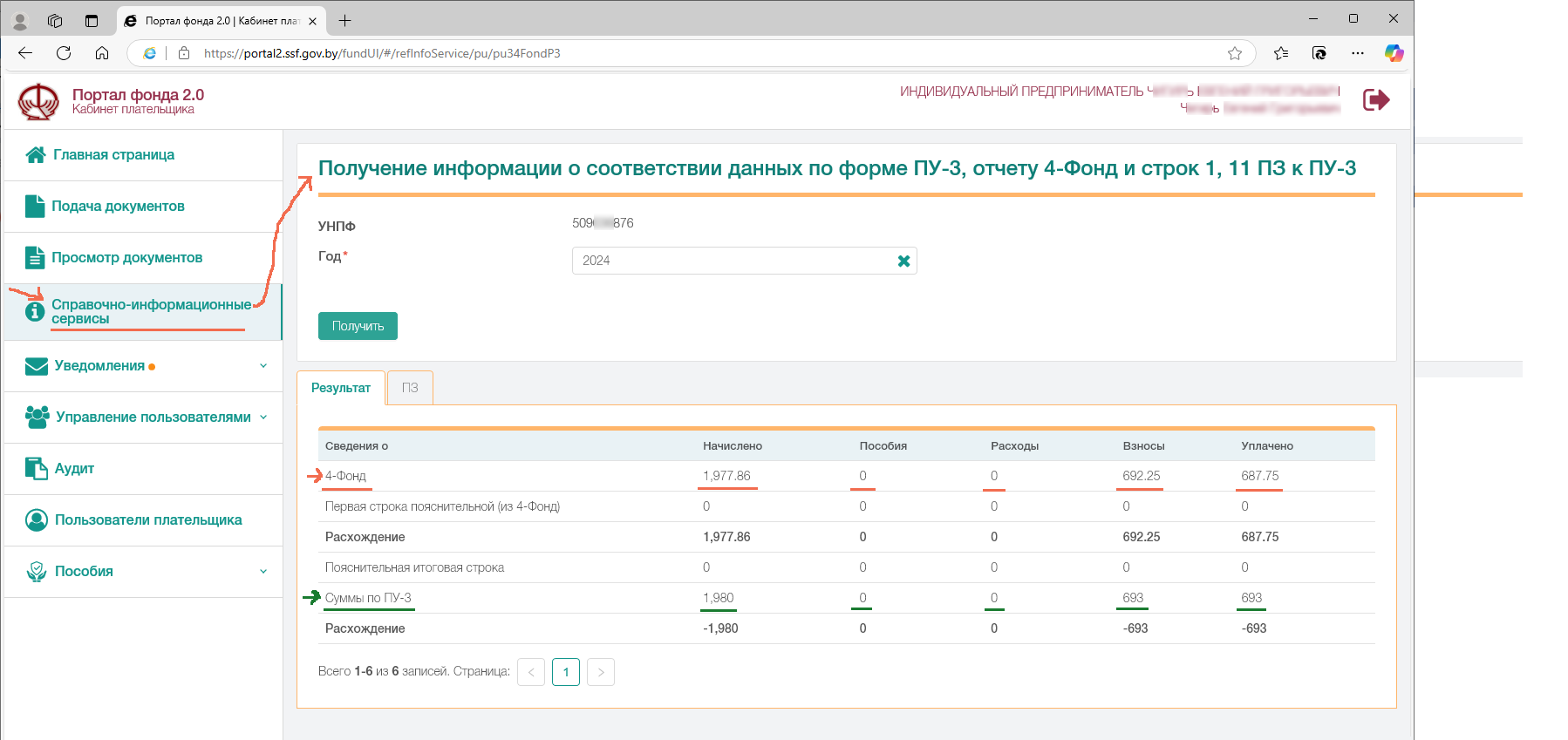Open Главная страница via the home icon
The height and width of the screenshot is (740, 1568).
point(36,155)
